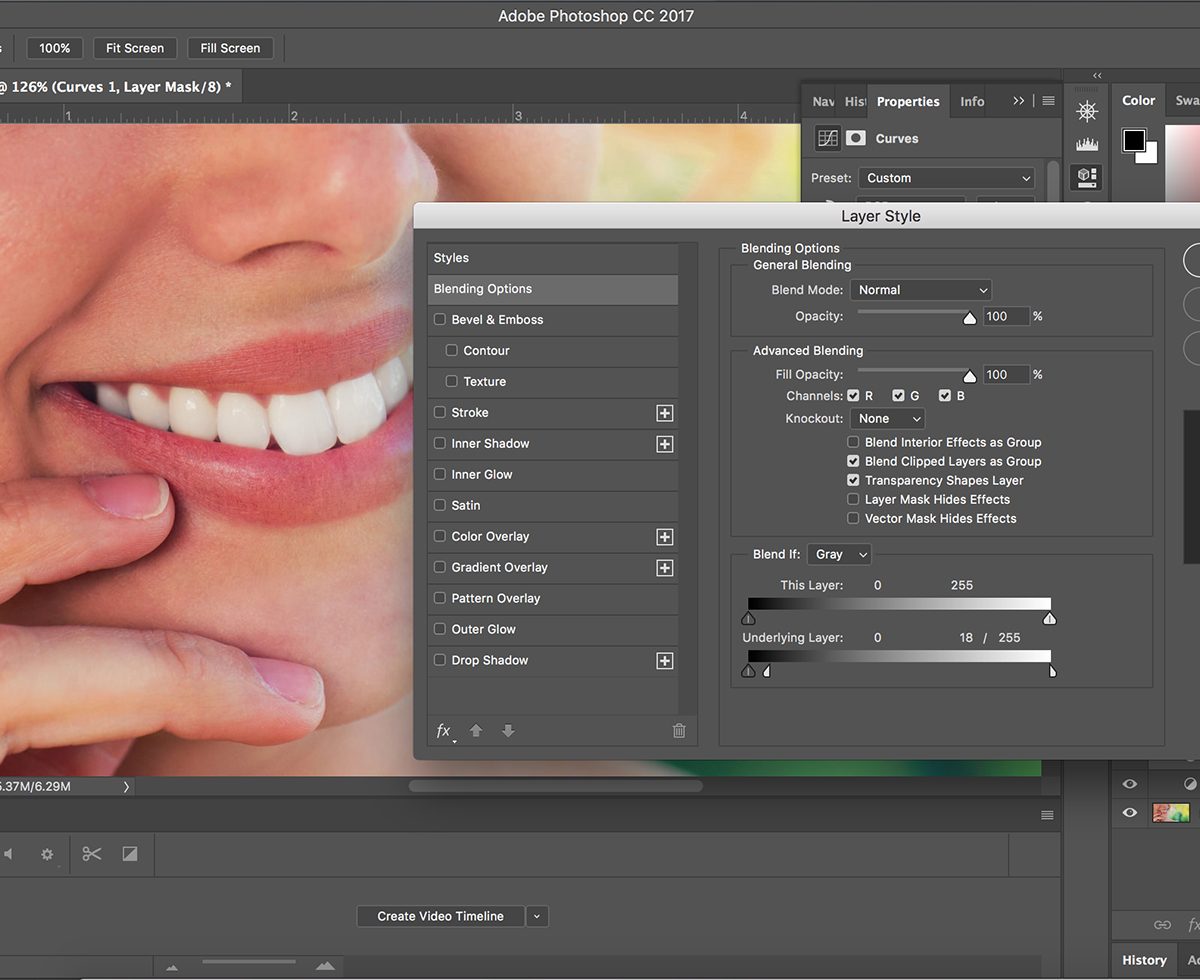Open the Navigator wheel dock icon

coord(1087,110)
